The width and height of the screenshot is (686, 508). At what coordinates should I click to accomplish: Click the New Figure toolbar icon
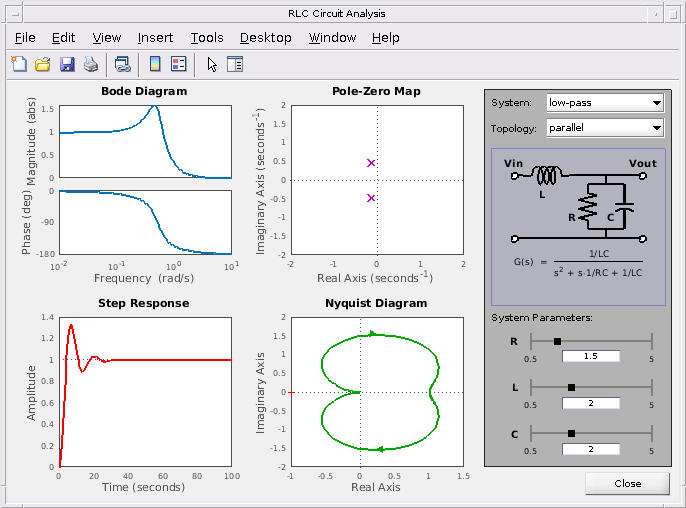19,64
